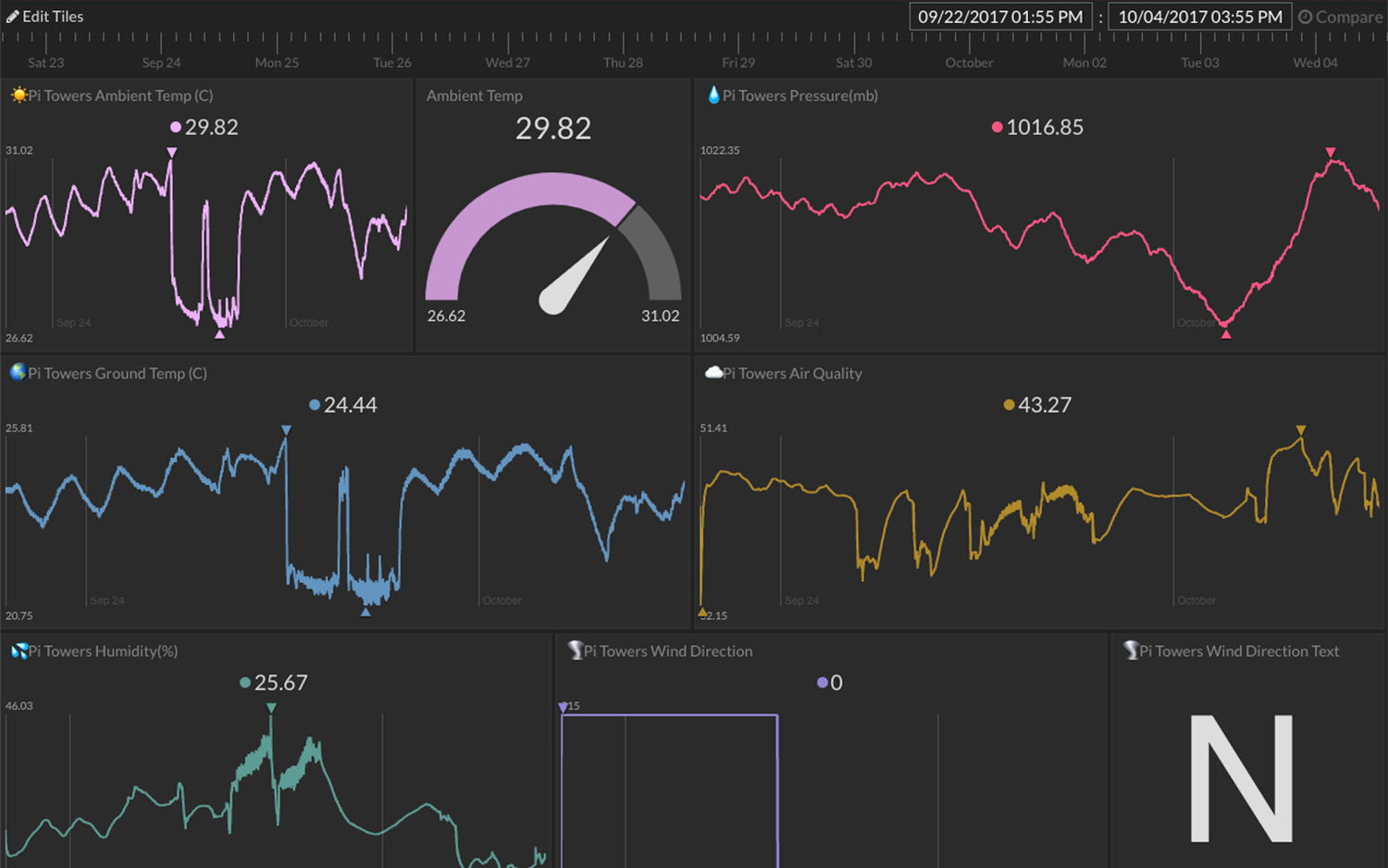Click the 25.67 humidity value
1388x868 pixels.
[x=281, y=683]
